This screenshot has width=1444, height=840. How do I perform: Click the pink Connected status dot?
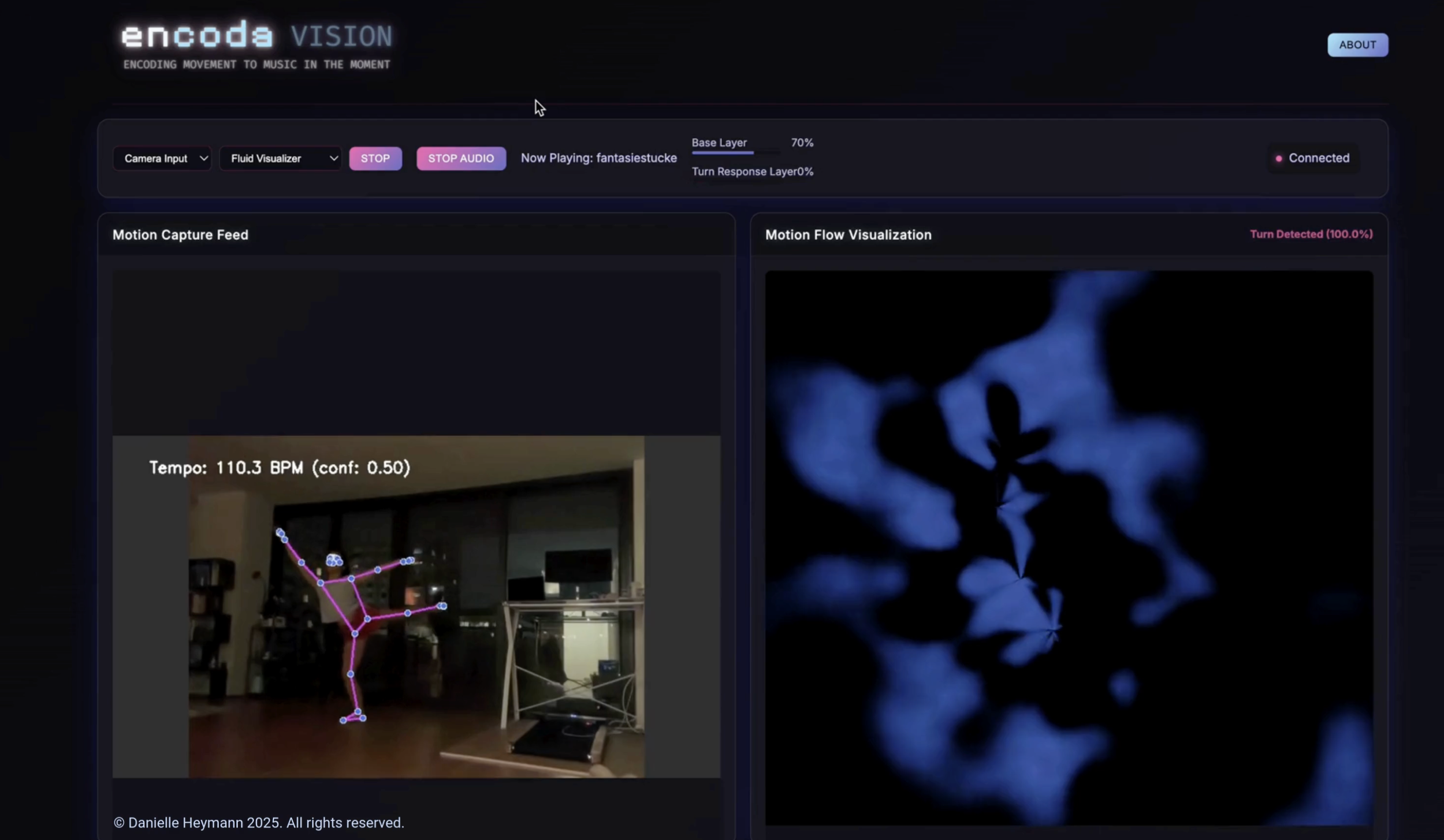tap(1279, 158)
